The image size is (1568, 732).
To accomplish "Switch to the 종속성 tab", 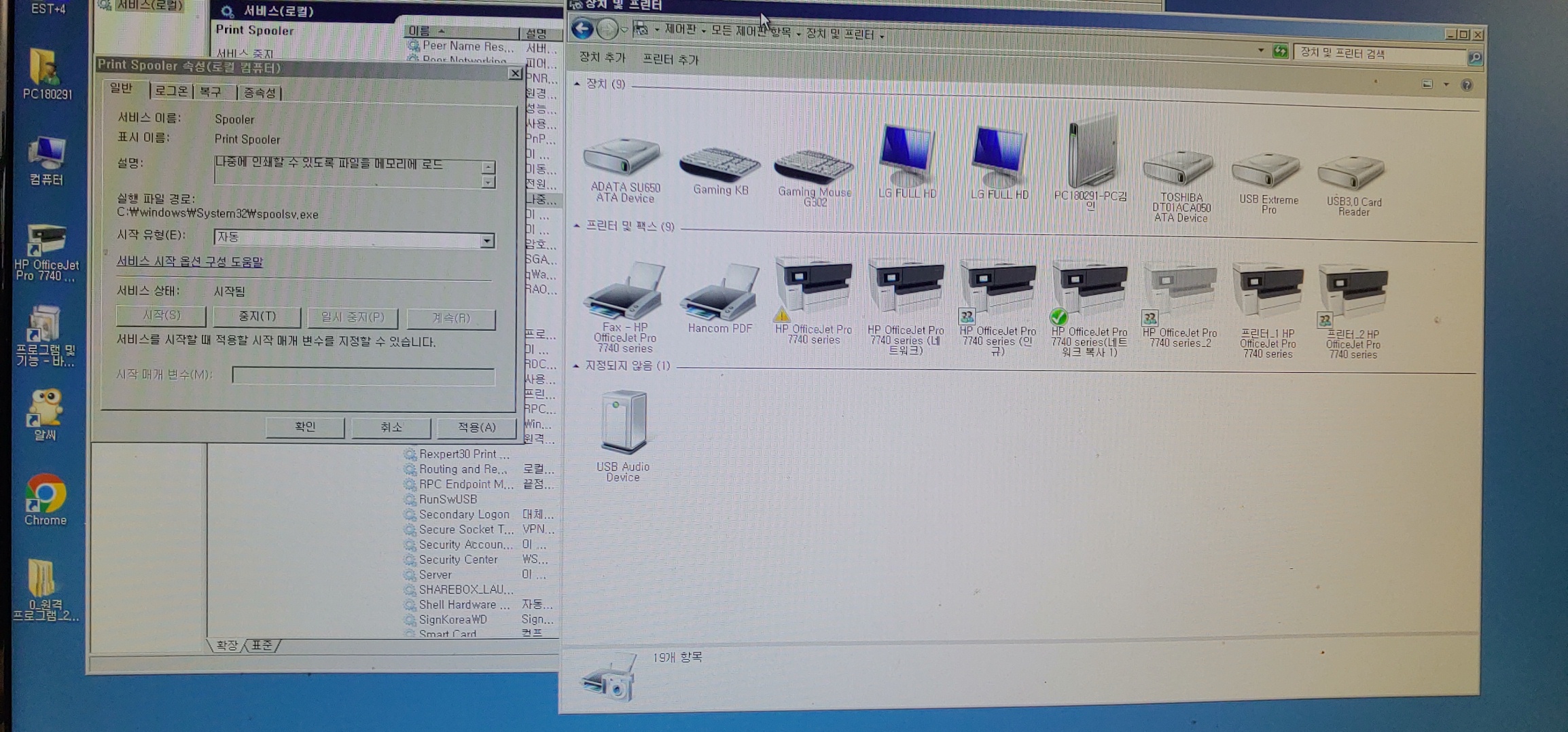I will (260, 93).
